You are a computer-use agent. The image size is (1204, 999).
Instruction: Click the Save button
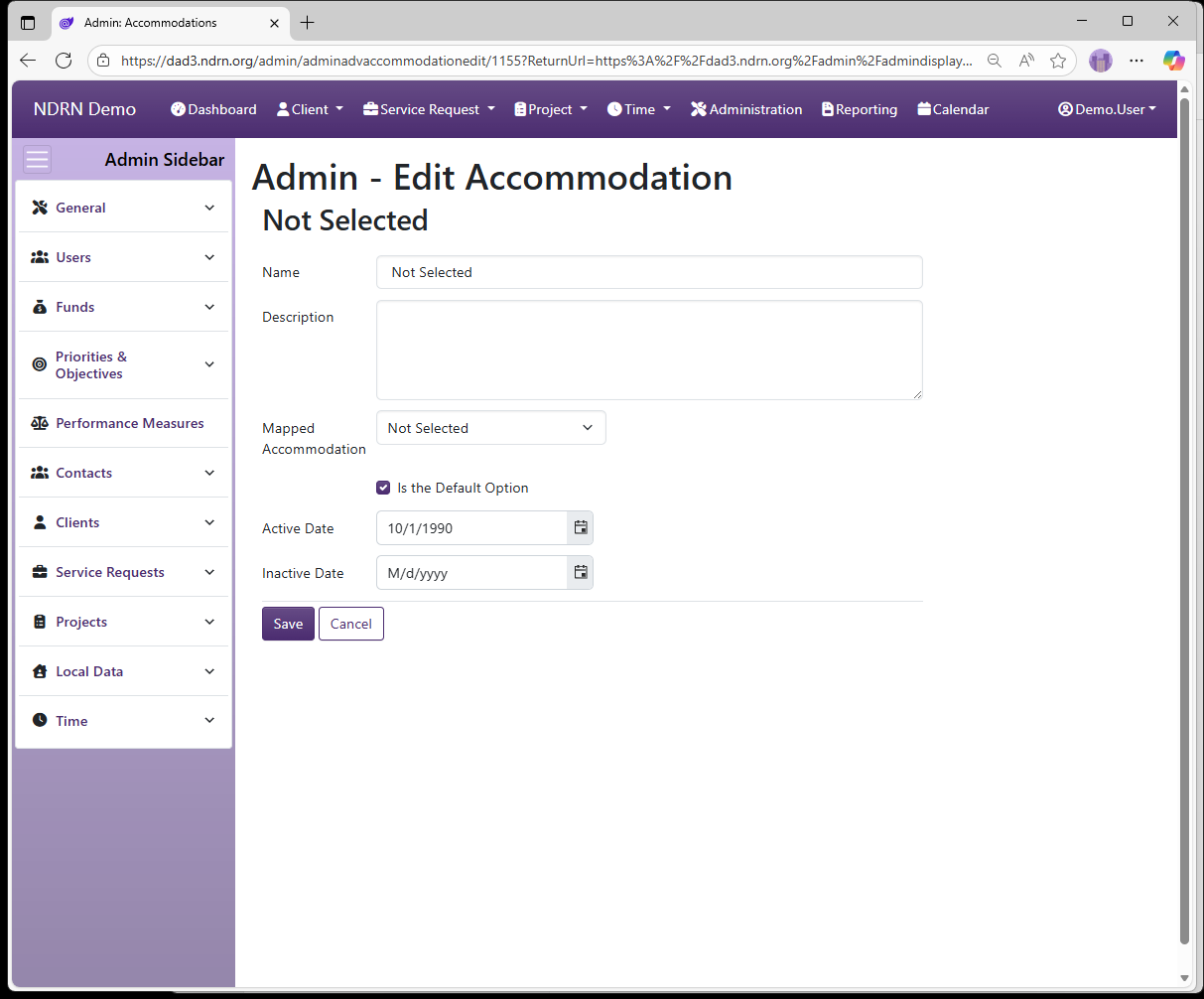(x=288, y=624)
